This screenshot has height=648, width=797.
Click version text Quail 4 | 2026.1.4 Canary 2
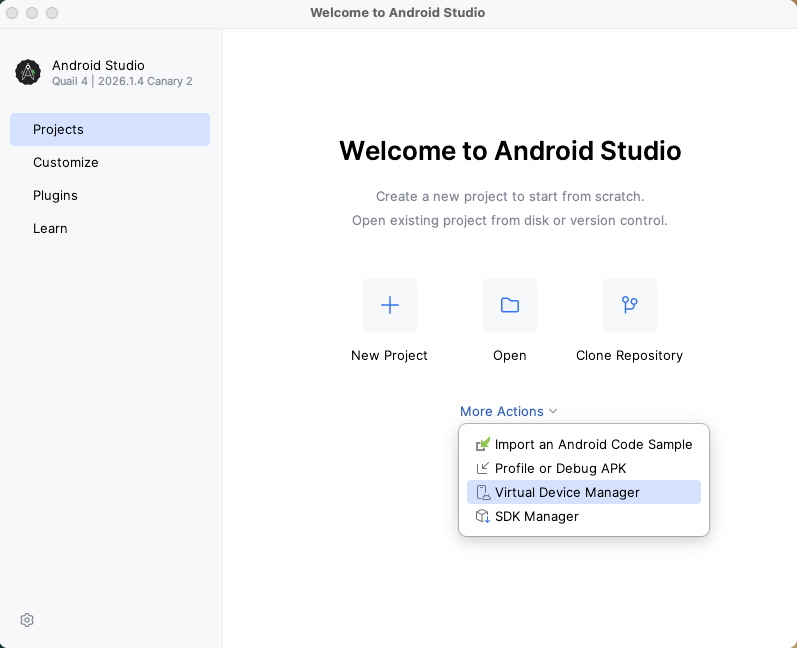[122, 81]
